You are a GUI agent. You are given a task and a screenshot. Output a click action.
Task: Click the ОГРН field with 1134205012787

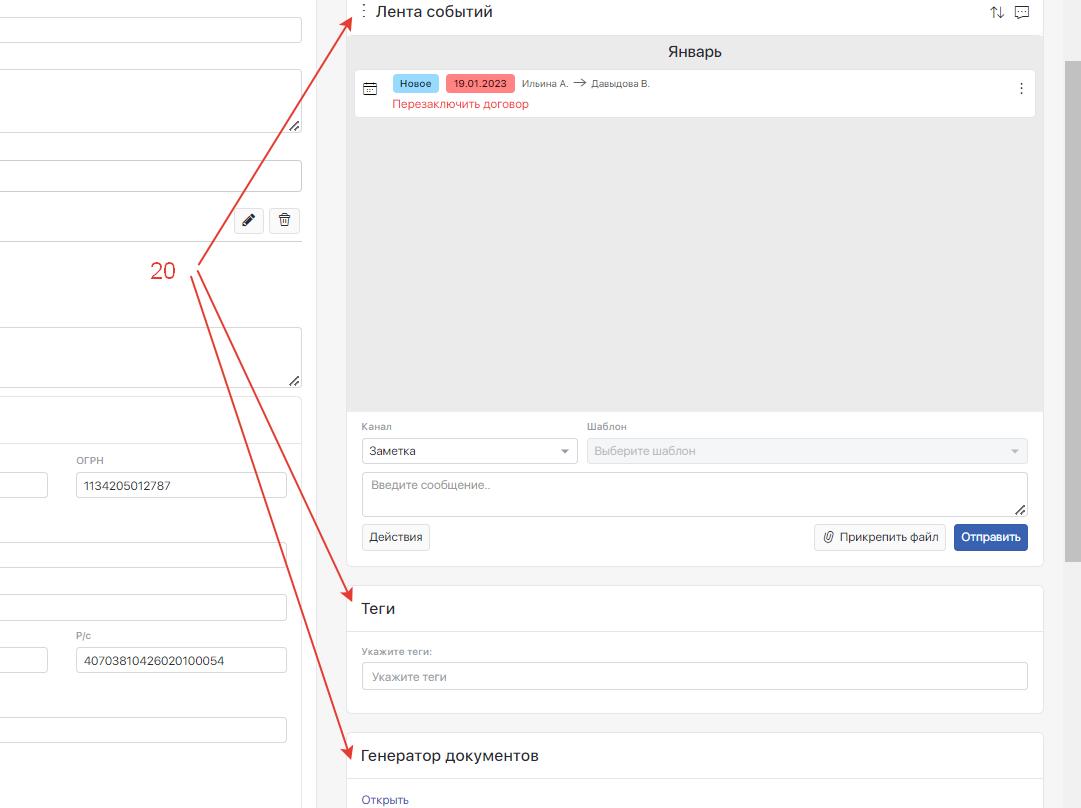tap(181, 485)
